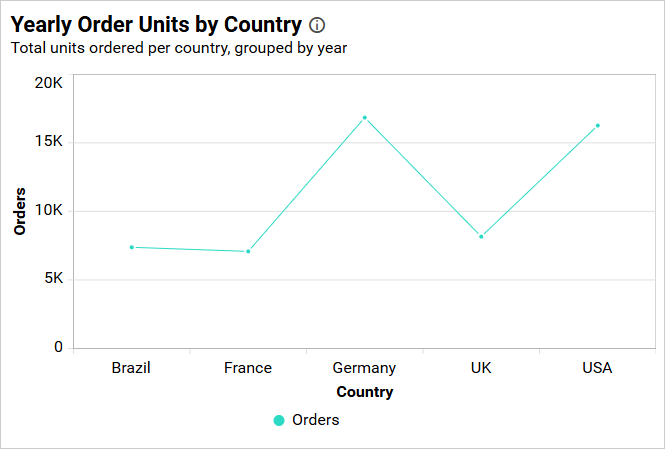Click the Yearly Order Units by Country title
The image size is (665, 449).
[156, 25]
